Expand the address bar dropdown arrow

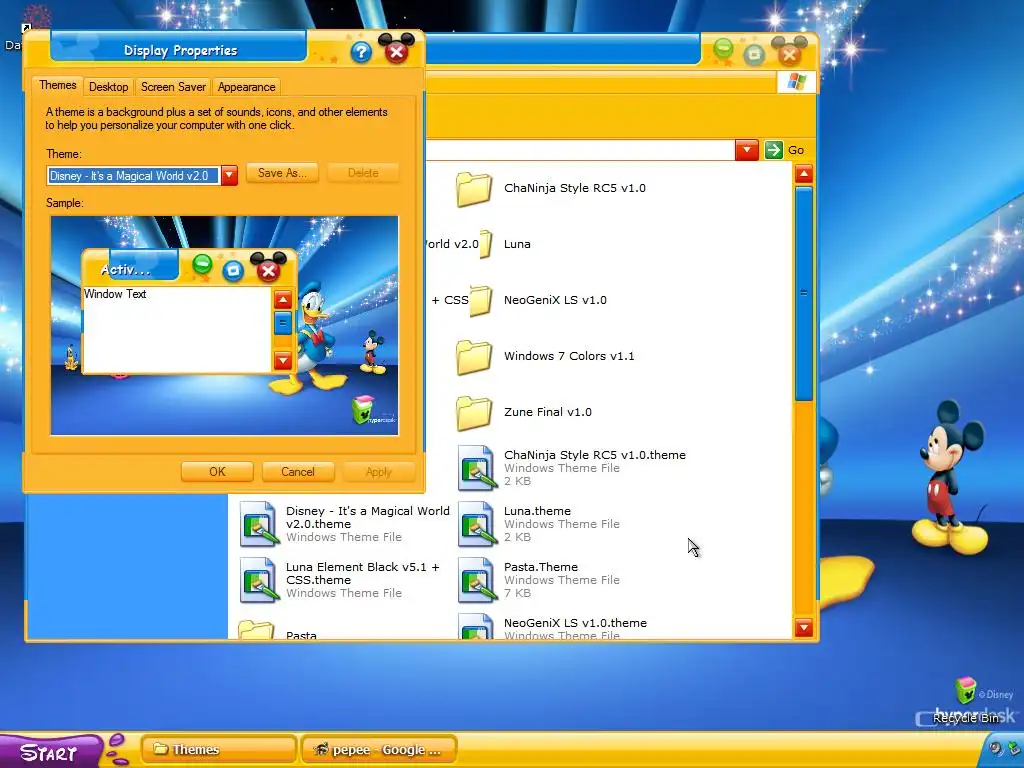pyautogui.click(x=746, y=150)
